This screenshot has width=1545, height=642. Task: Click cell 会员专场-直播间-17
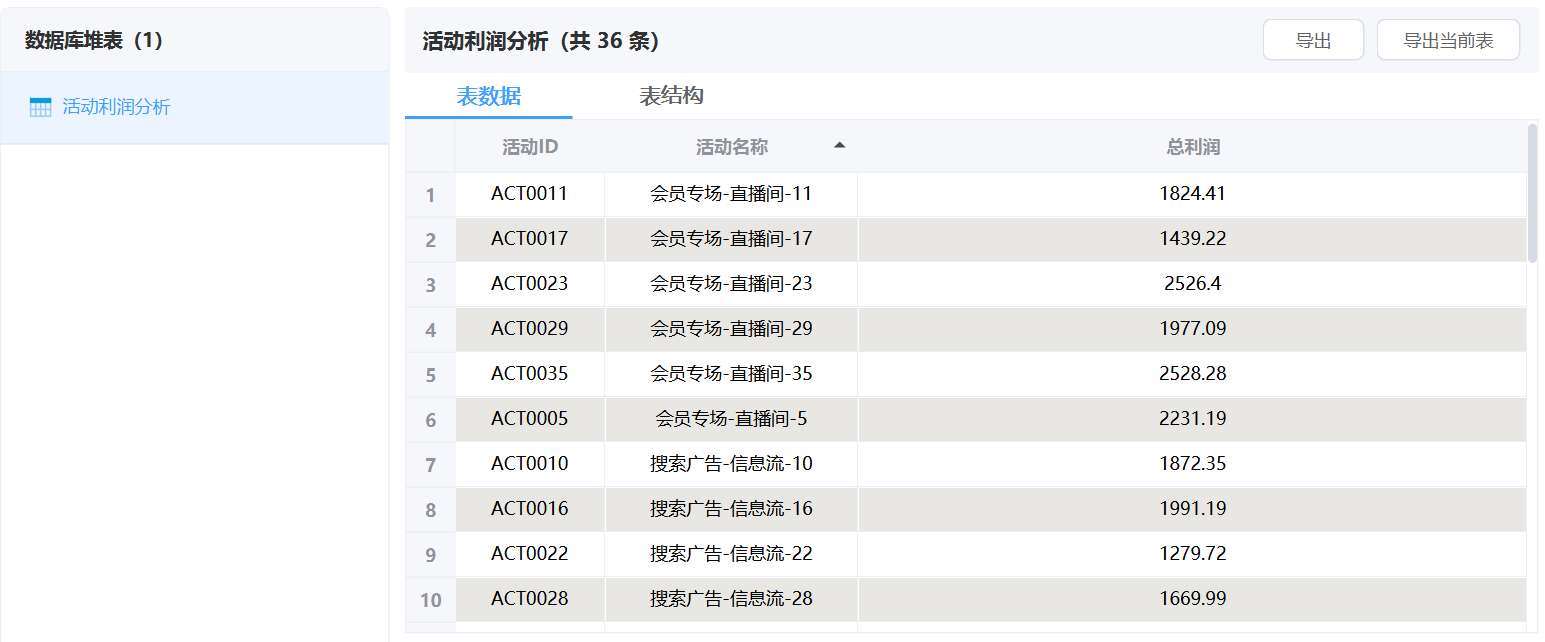731,239
